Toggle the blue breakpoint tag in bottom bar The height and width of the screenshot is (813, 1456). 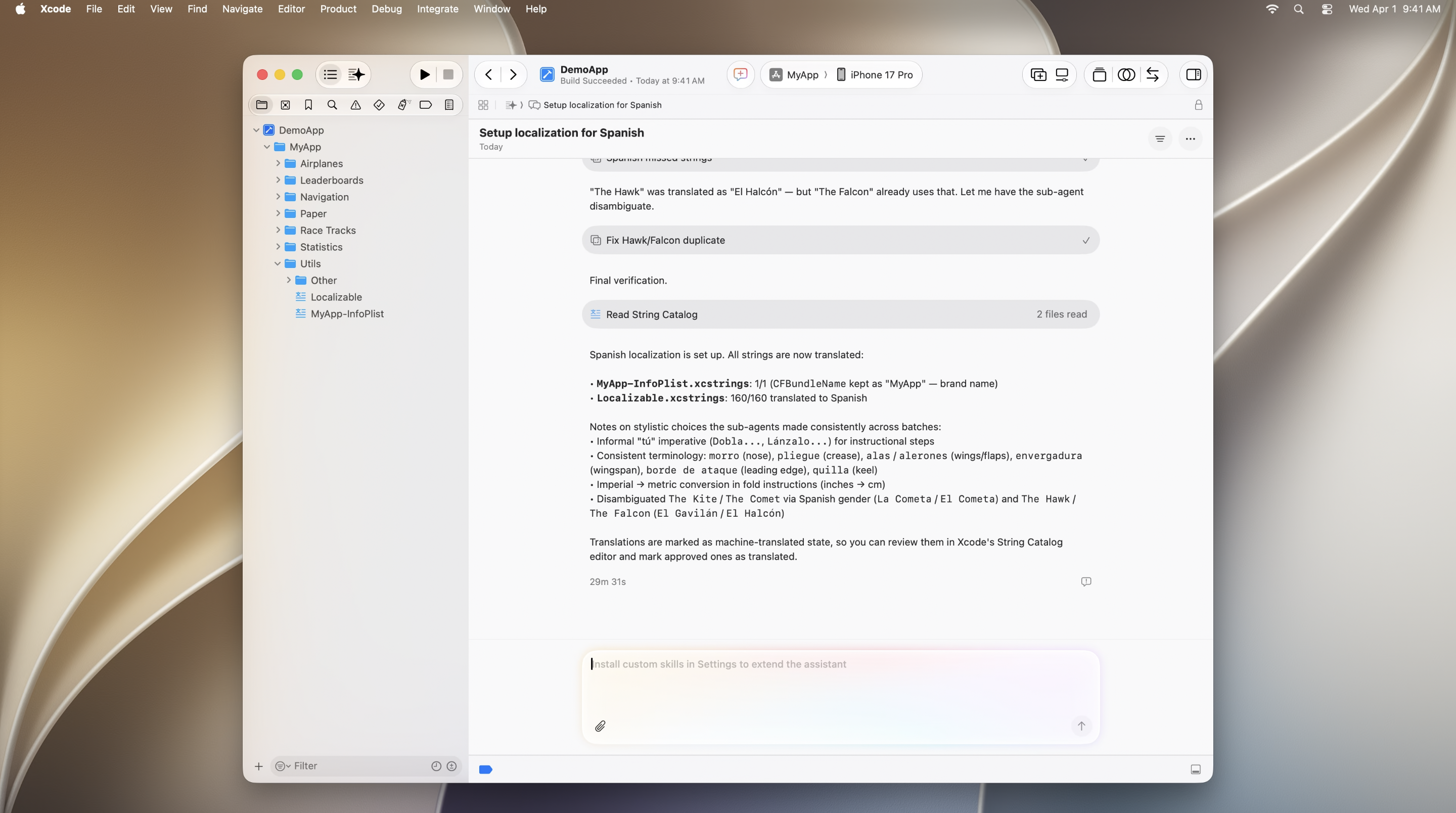pyautogui.click(x=485, y=770)
